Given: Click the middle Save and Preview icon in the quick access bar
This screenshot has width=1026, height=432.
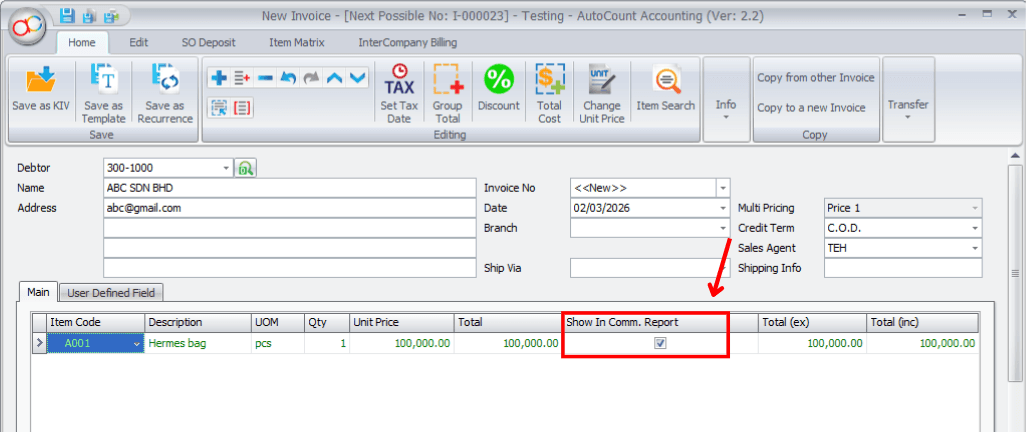Looking at the screenshot, I should (91, 15).
